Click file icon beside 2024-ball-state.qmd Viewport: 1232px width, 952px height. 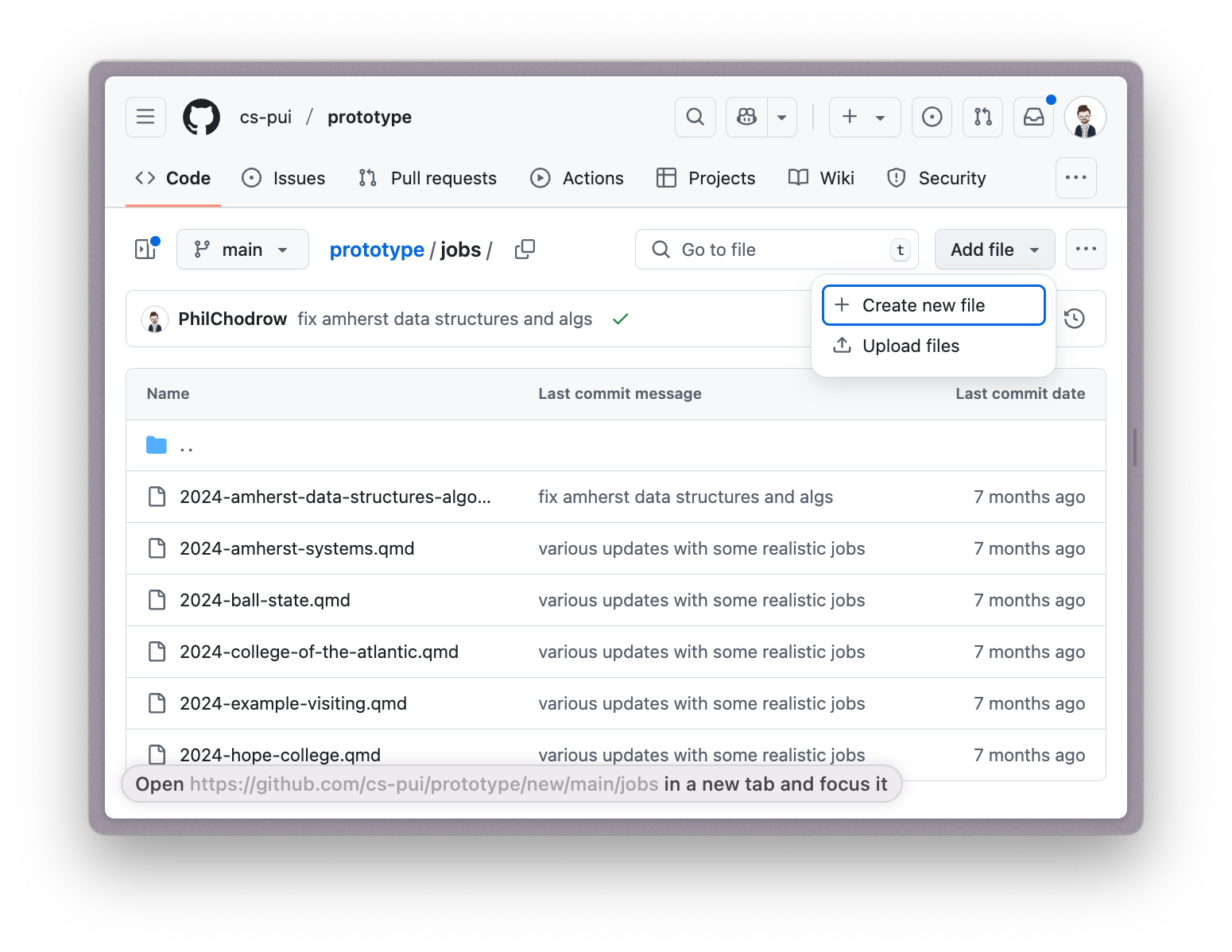pyautogui.click(x=157, y=600)
